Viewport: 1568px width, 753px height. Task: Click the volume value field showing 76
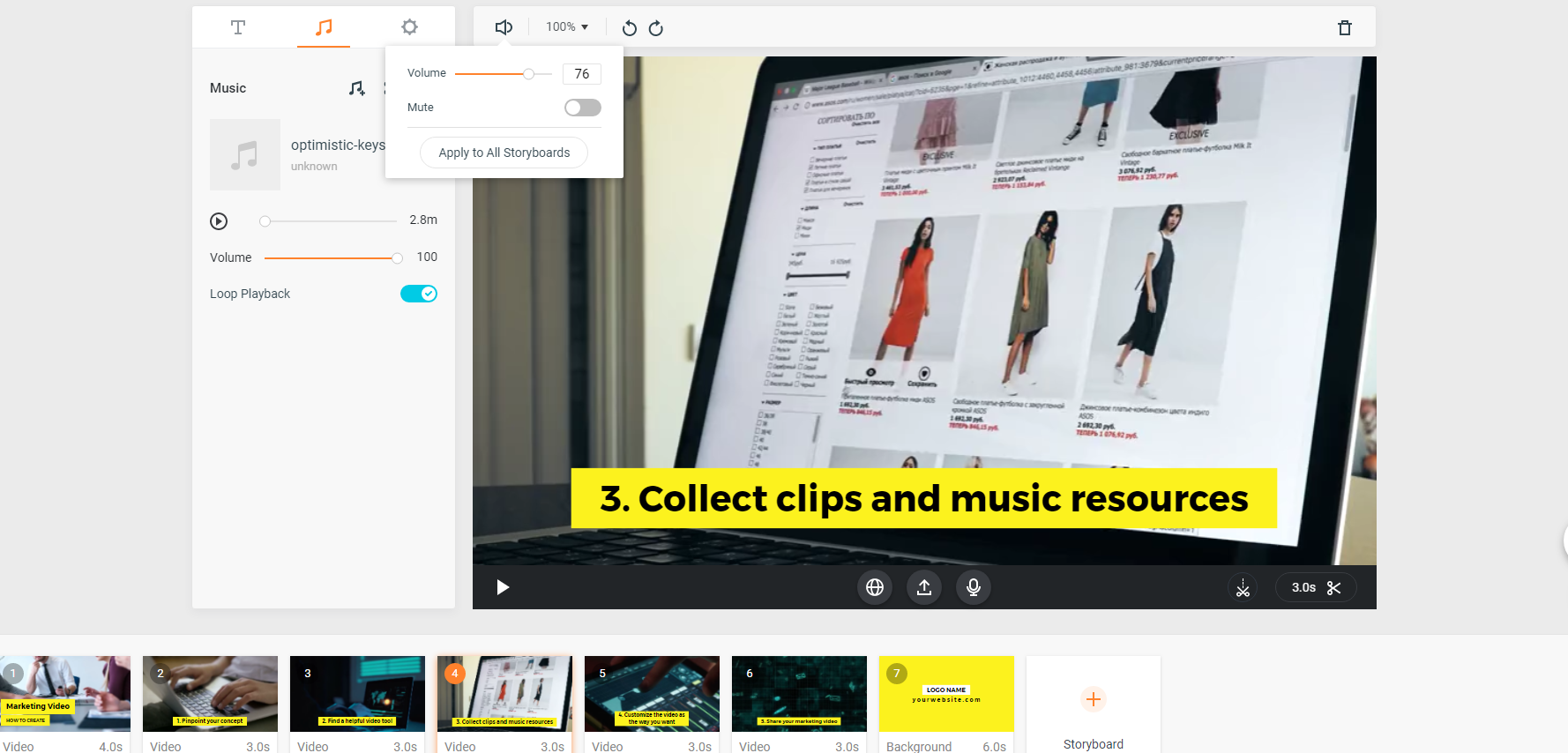(582, 74)
